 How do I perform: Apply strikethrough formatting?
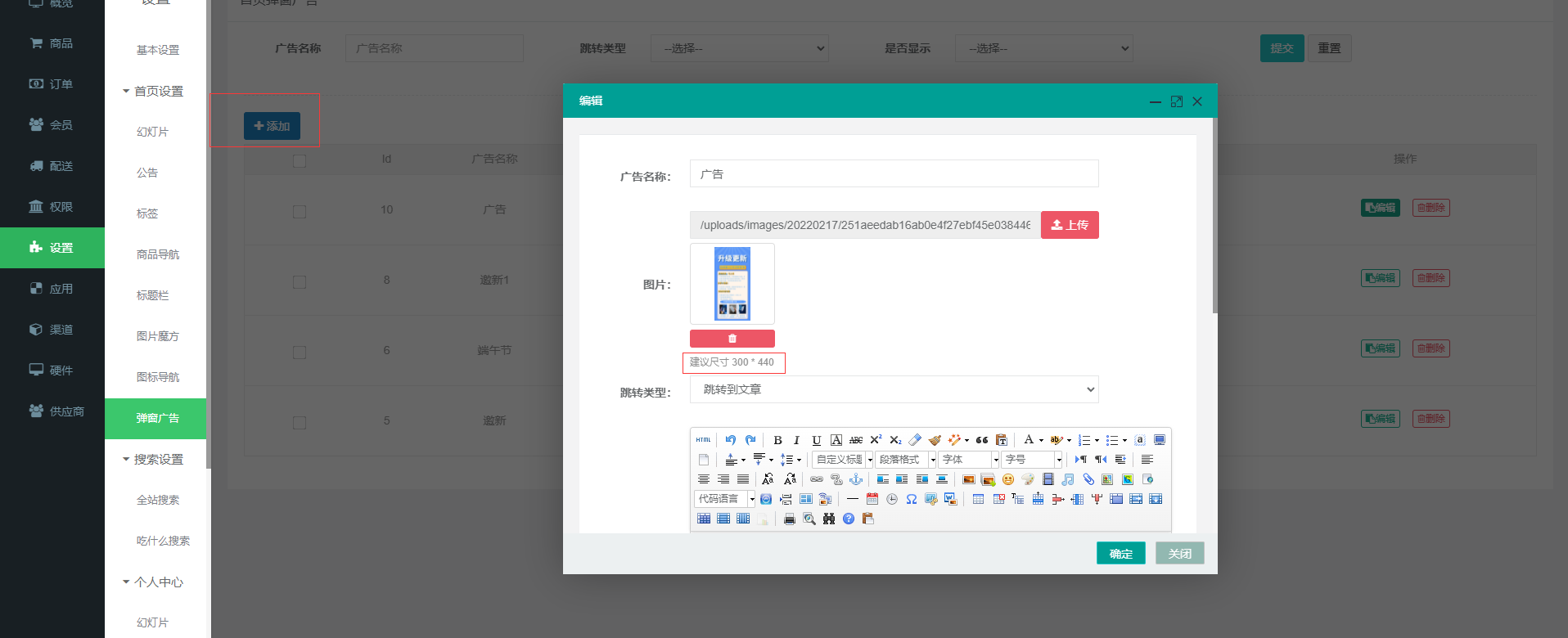(x=856, y=440)
